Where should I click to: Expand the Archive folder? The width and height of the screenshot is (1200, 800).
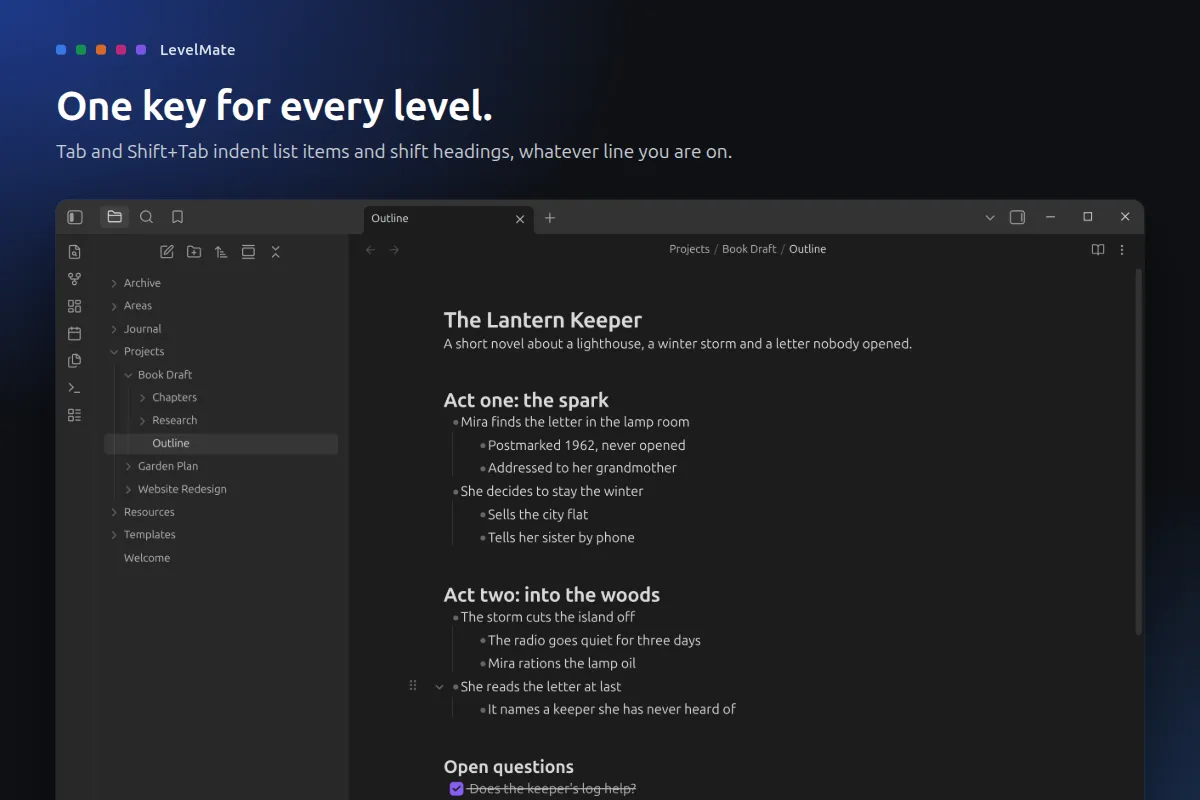tap(114, 283)
